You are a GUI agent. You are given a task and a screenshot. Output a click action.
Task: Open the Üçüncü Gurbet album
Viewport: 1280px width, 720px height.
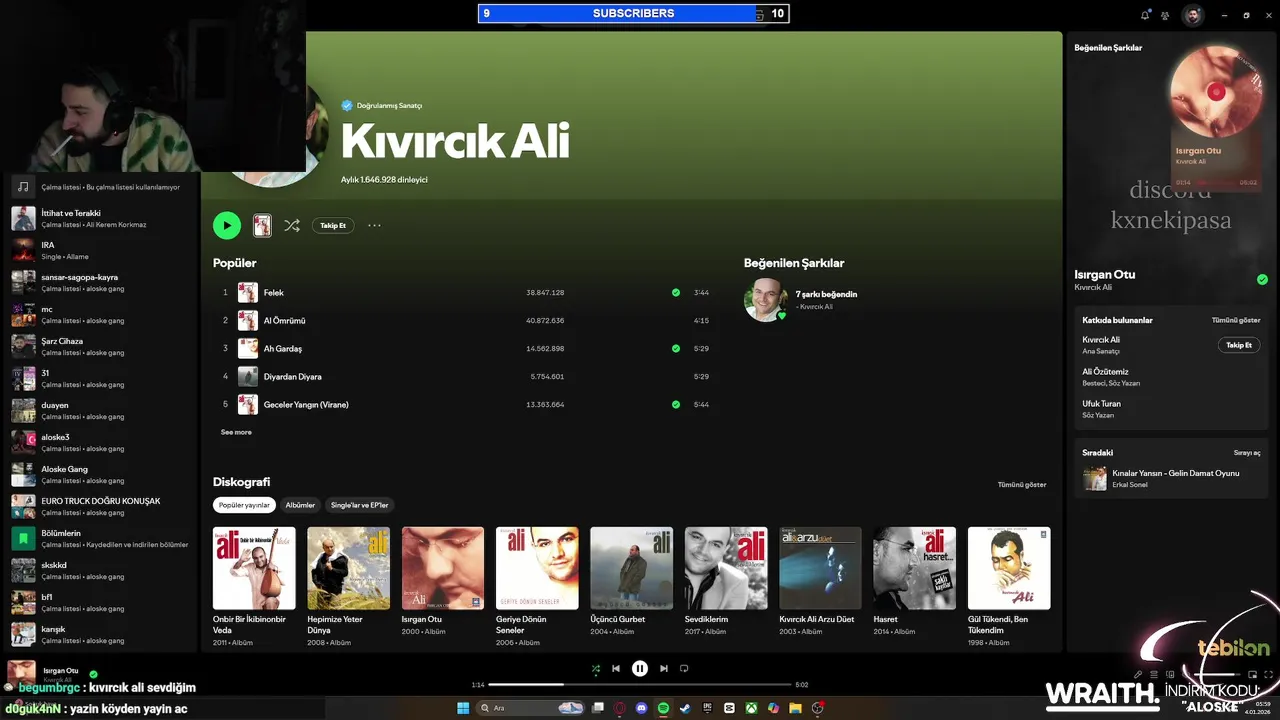[632, 568]
